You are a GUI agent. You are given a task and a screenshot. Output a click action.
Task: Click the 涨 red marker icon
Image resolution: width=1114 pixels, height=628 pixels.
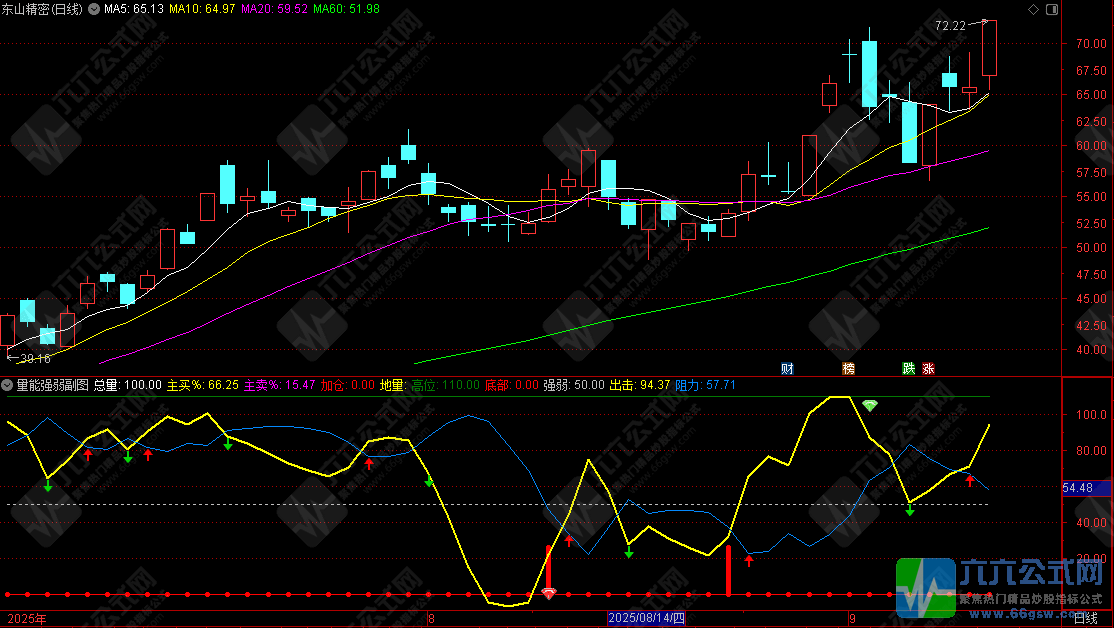(x=928, y=368)
